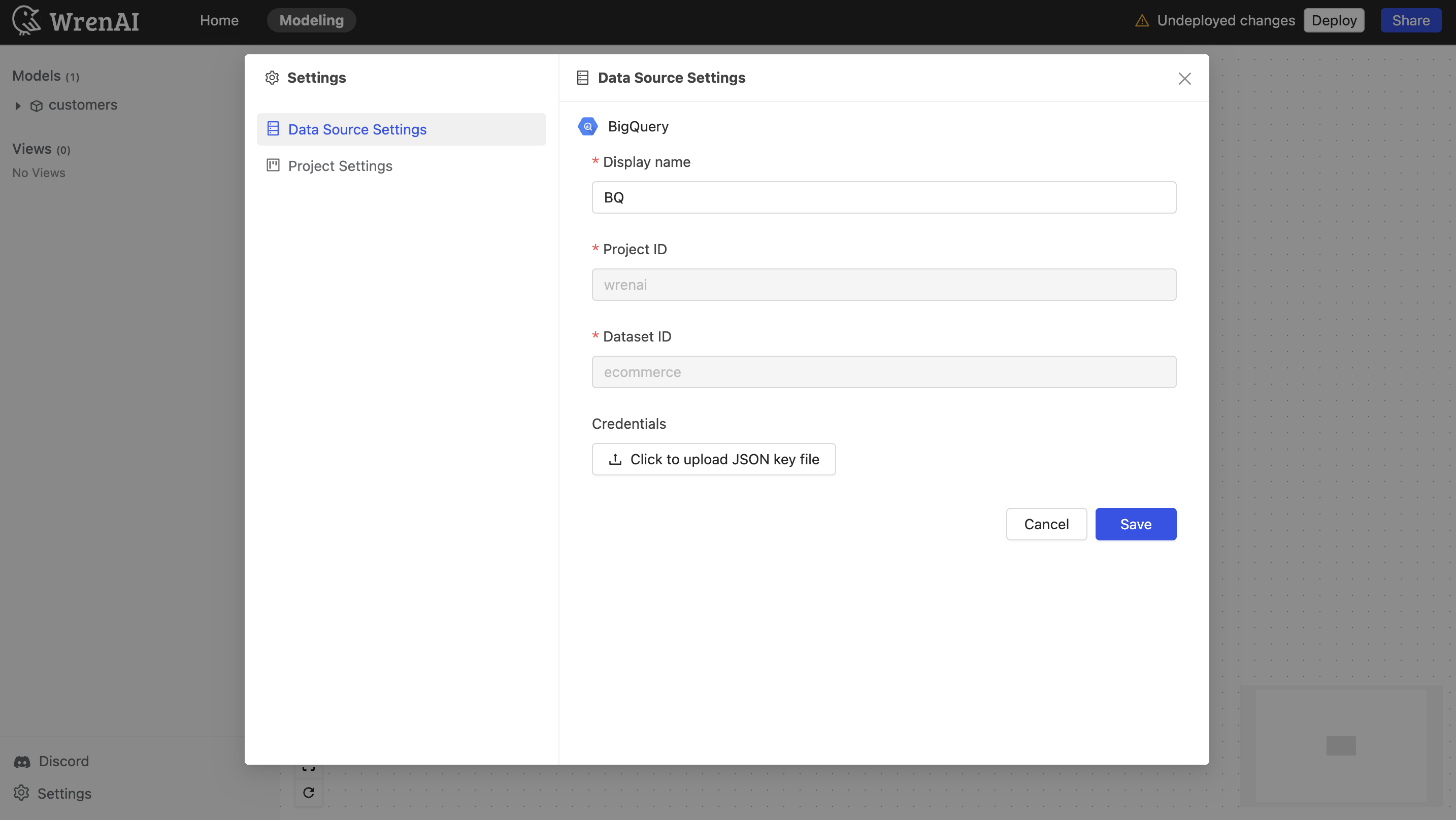Click the Views section header
This screenshot has width=1456, height=820.
coord(41,149)
